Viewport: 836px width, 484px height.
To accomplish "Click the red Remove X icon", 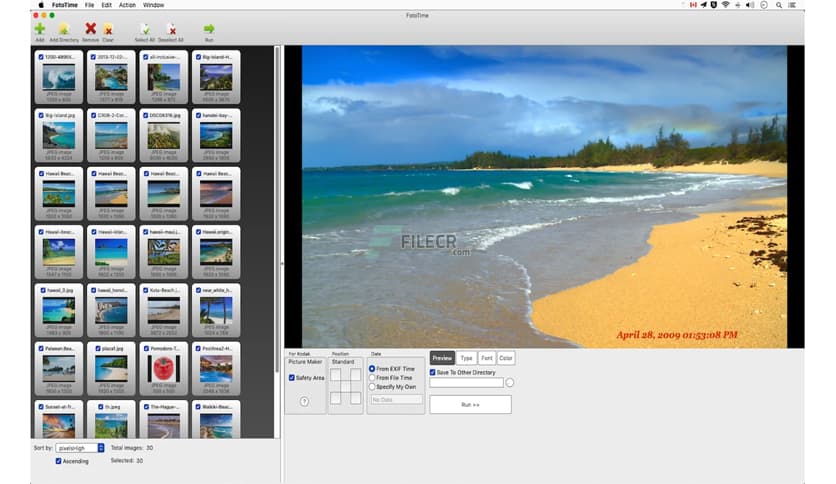I will pyautogui.click(x=91, y=29).
